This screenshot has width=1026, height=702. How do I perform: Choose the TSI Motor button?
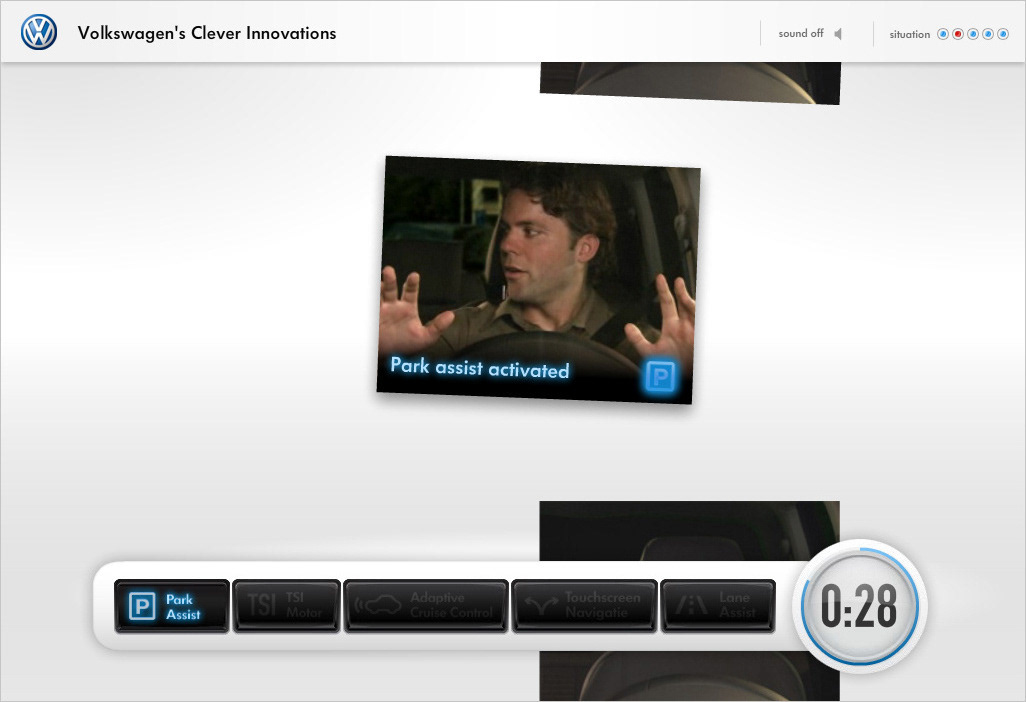point(287,606)
